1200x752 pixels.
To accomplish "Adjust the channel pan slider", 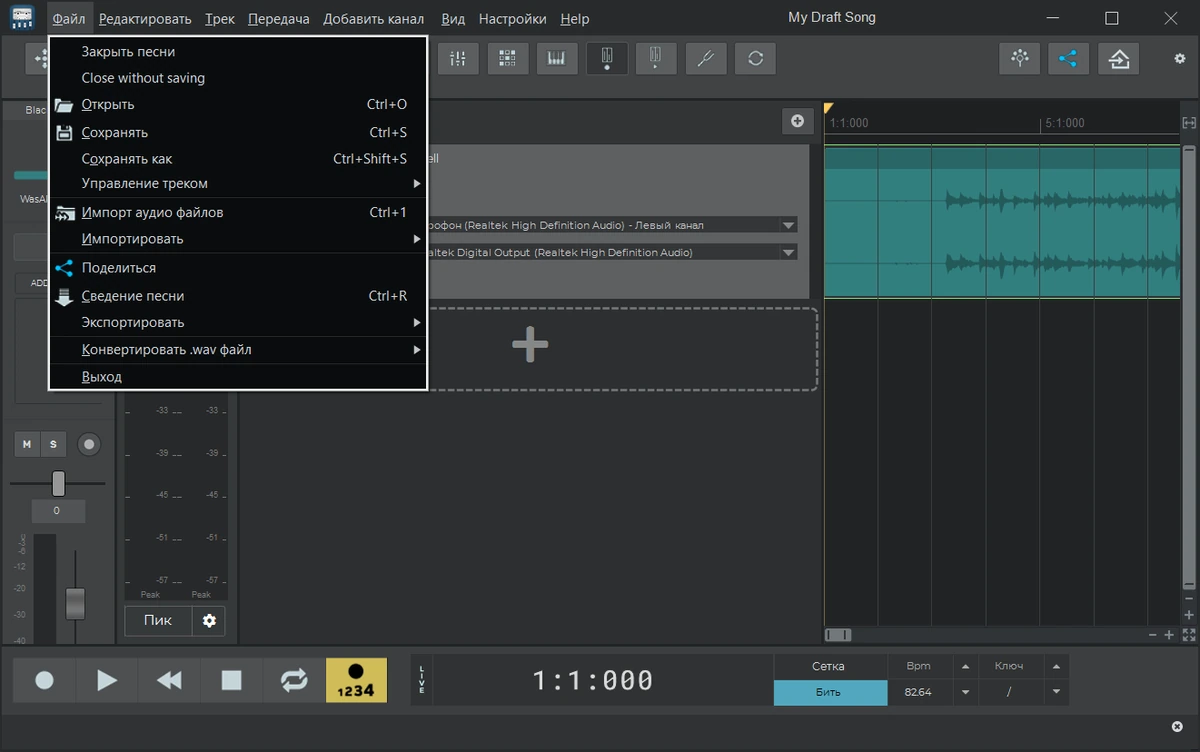I will tap(58, 484).
